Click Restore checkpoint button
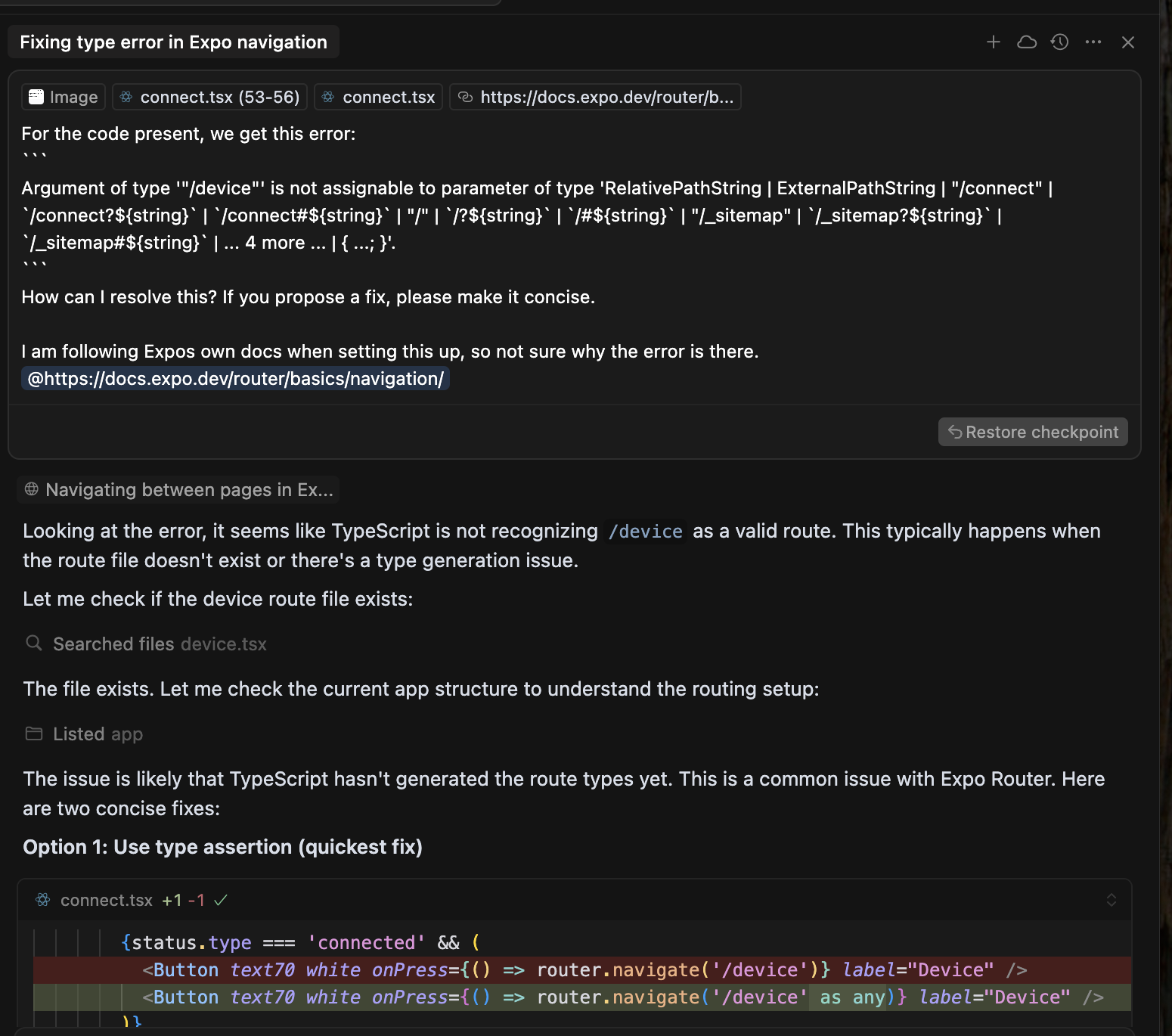 tap(1033, 432)
